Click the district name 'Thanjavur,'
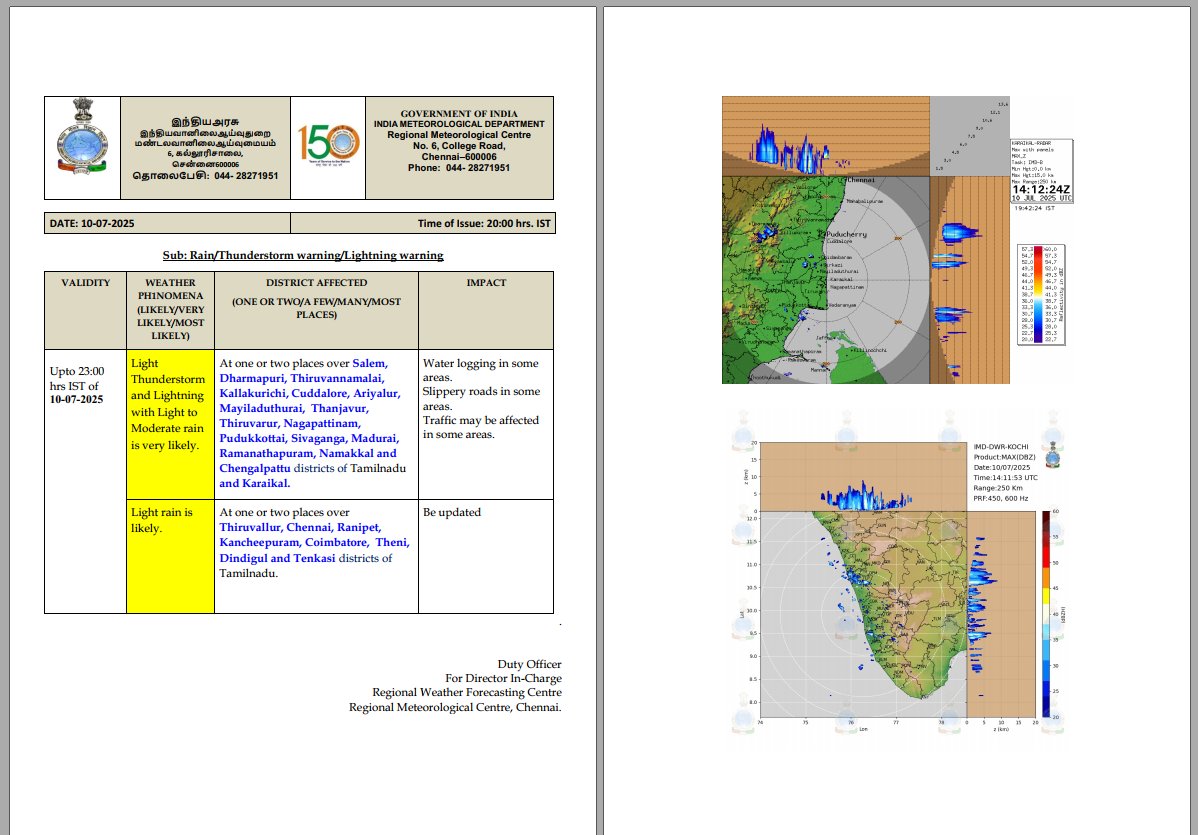Viewport: 1198px width, 835px height. tap(339, 409)
